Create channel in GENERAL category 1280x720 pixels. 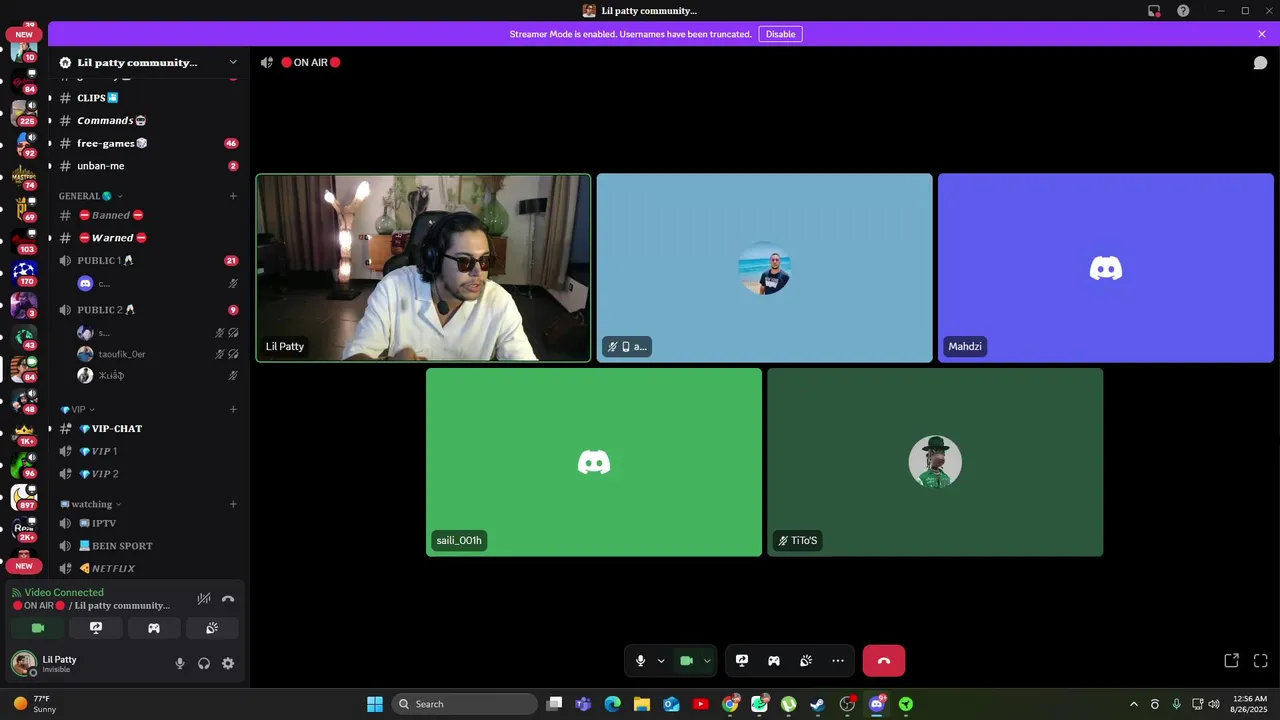click(233, 196)
